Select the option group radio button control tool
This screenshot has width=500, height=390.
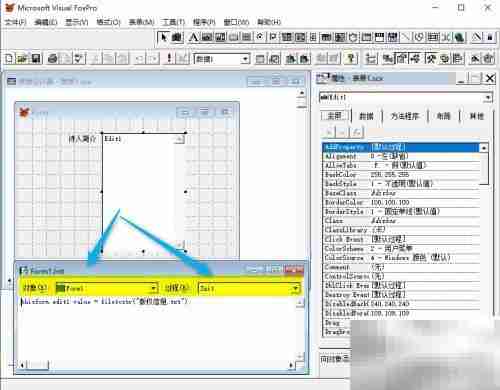coord(260,37)
